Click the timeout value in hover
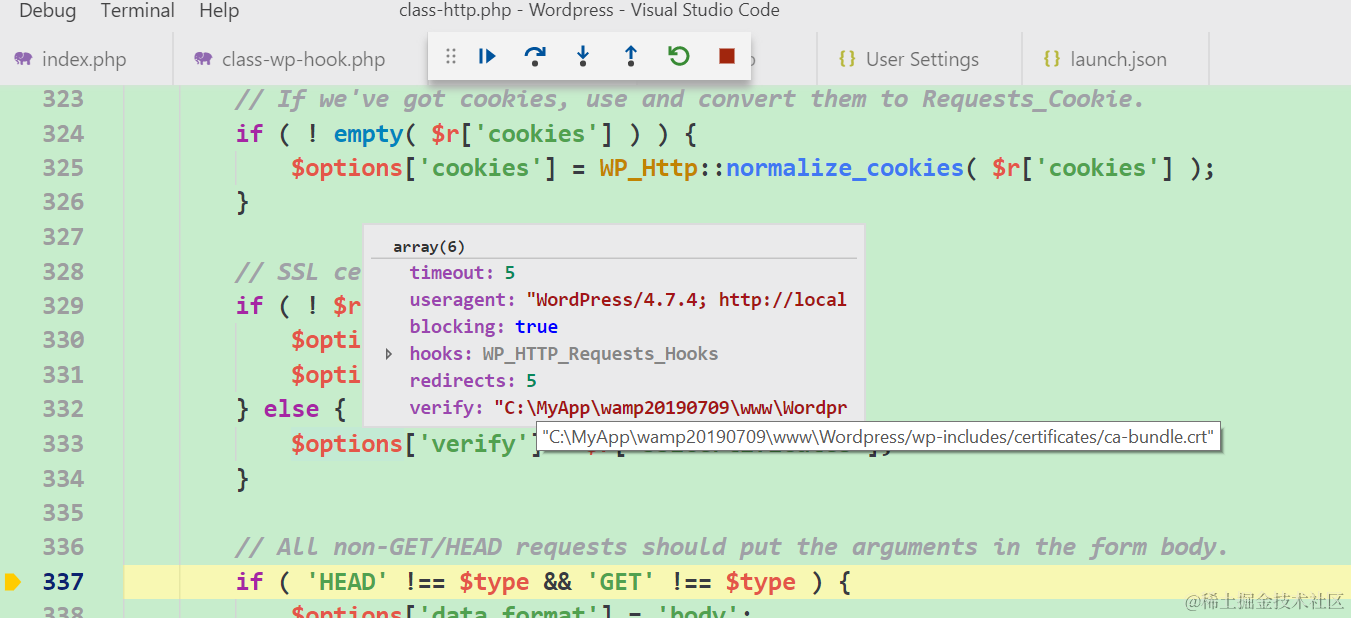The image size is (1351, 618). [x=510, y=273]
